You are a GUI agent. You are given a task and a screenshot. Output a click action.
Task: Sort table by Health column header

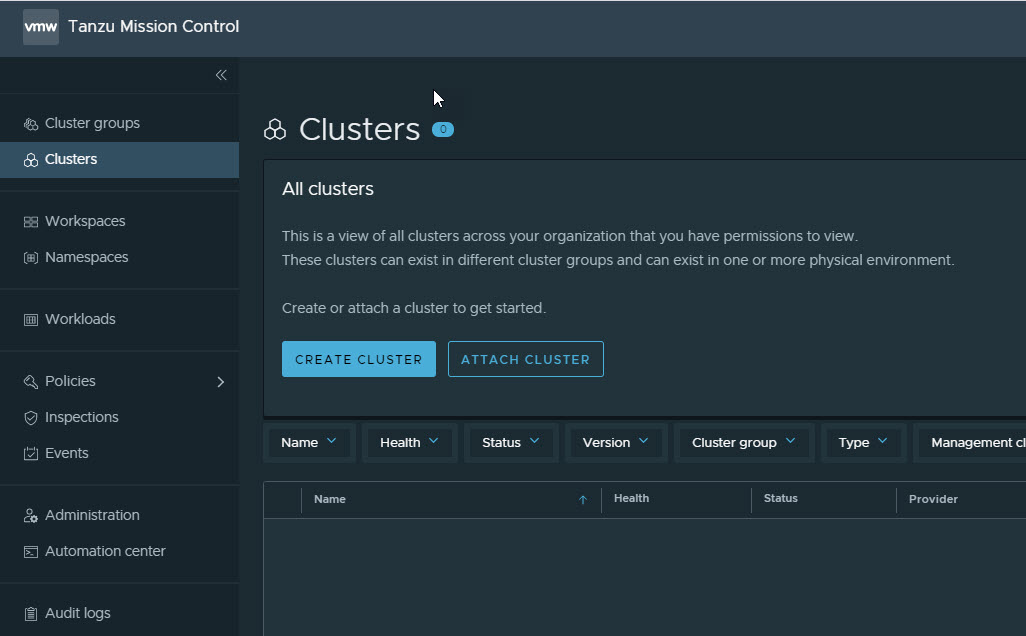pyautogui.click(x=631, y=499)
